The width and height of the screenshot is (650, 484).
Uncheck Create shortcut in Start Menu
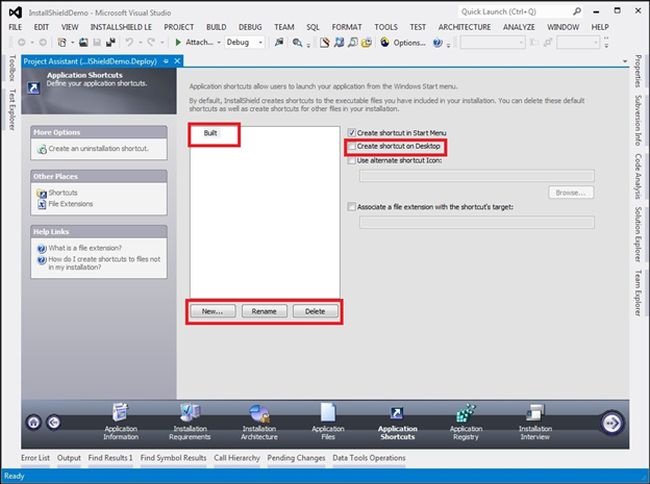point(352,133)
